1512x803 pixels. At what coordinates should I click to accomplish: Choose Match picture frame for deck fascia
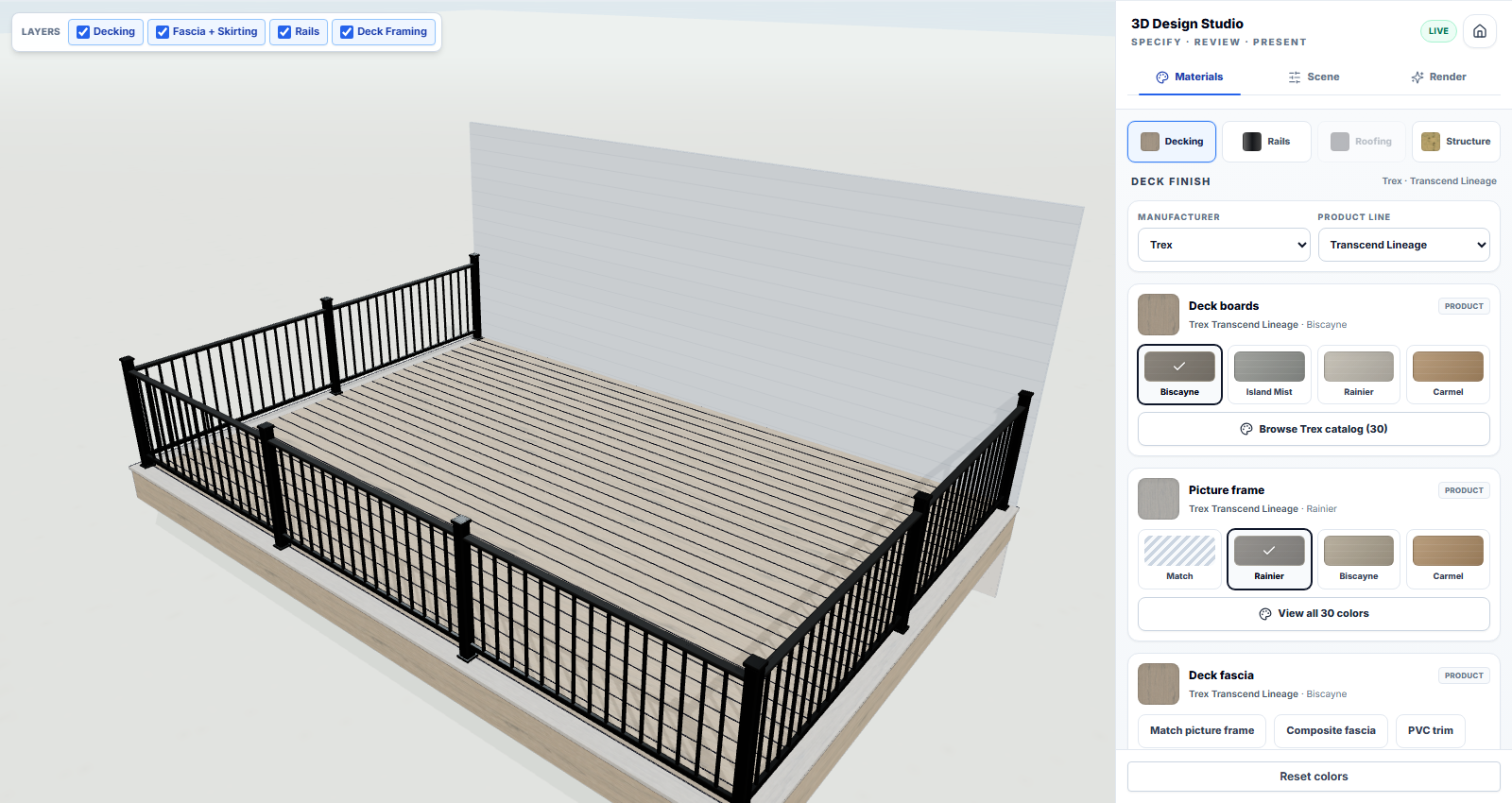point(1202,731)
